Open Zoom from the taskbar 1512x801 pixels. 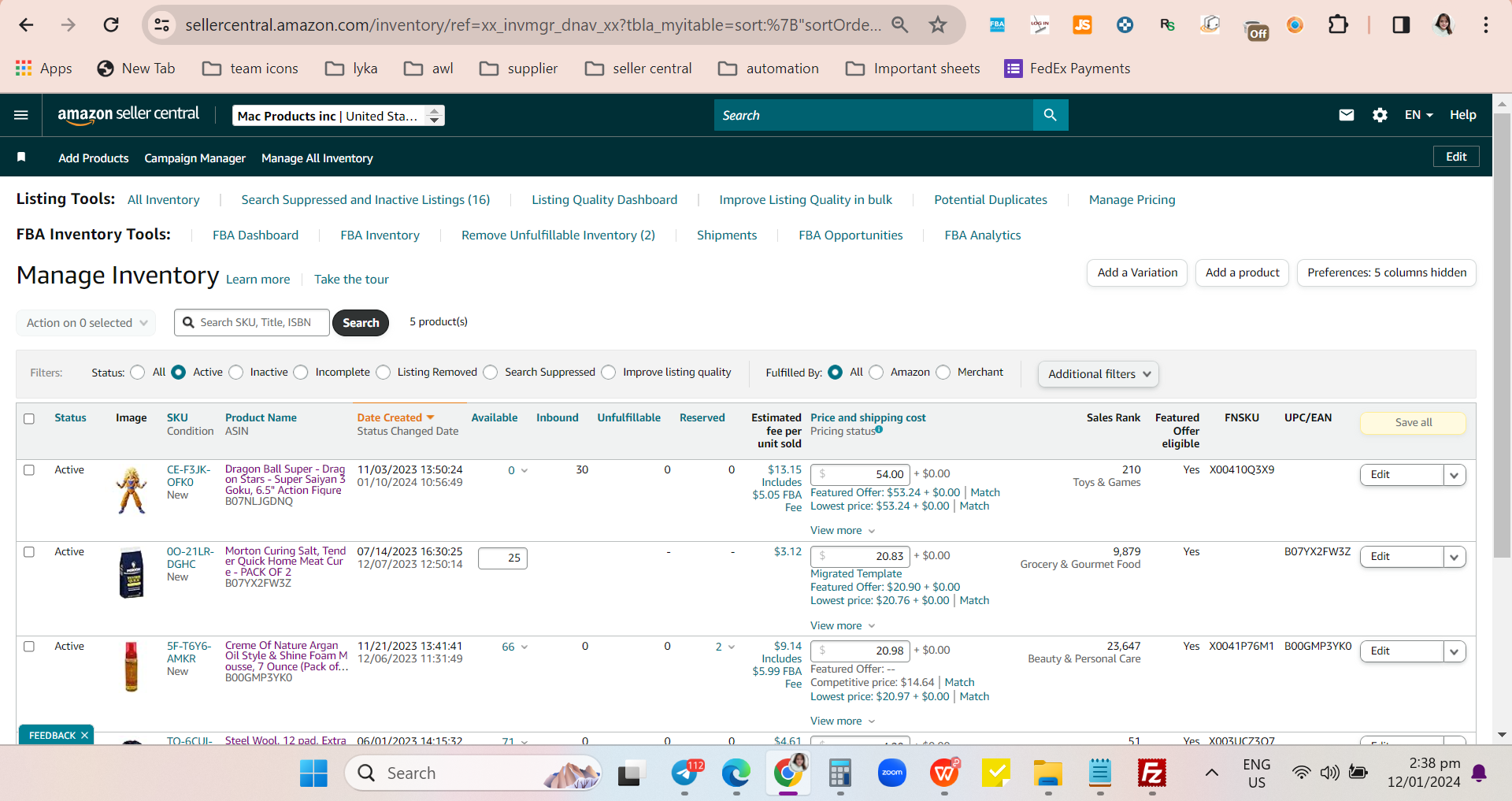pos(892,773)
